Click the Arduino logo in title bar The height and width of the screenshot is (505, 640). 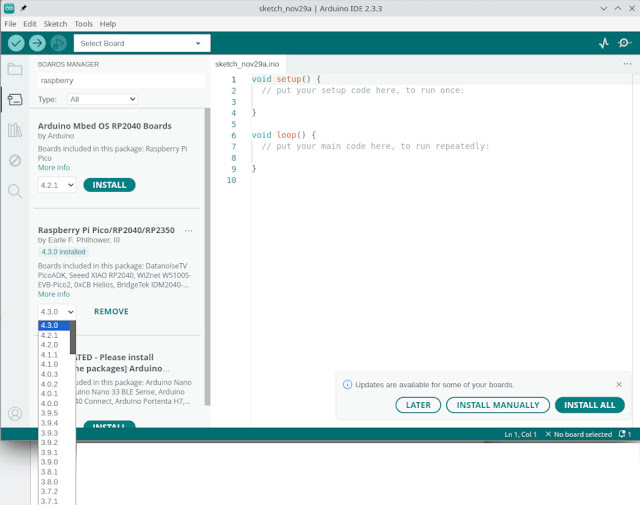click(9, 8)
